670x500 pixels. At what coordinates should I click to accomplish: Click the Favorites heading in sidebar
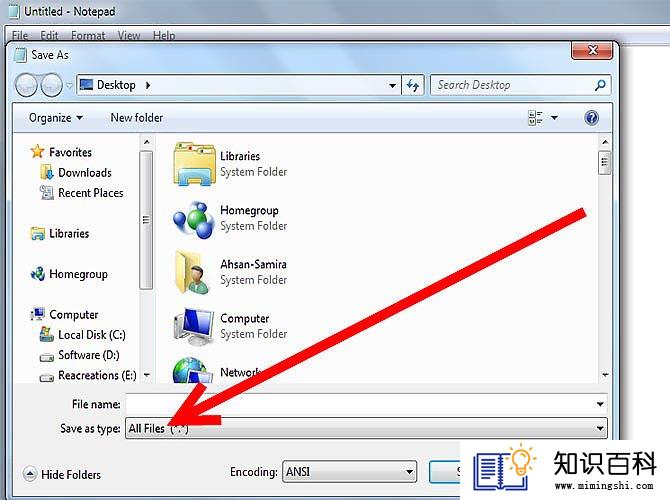pos(70,152)
